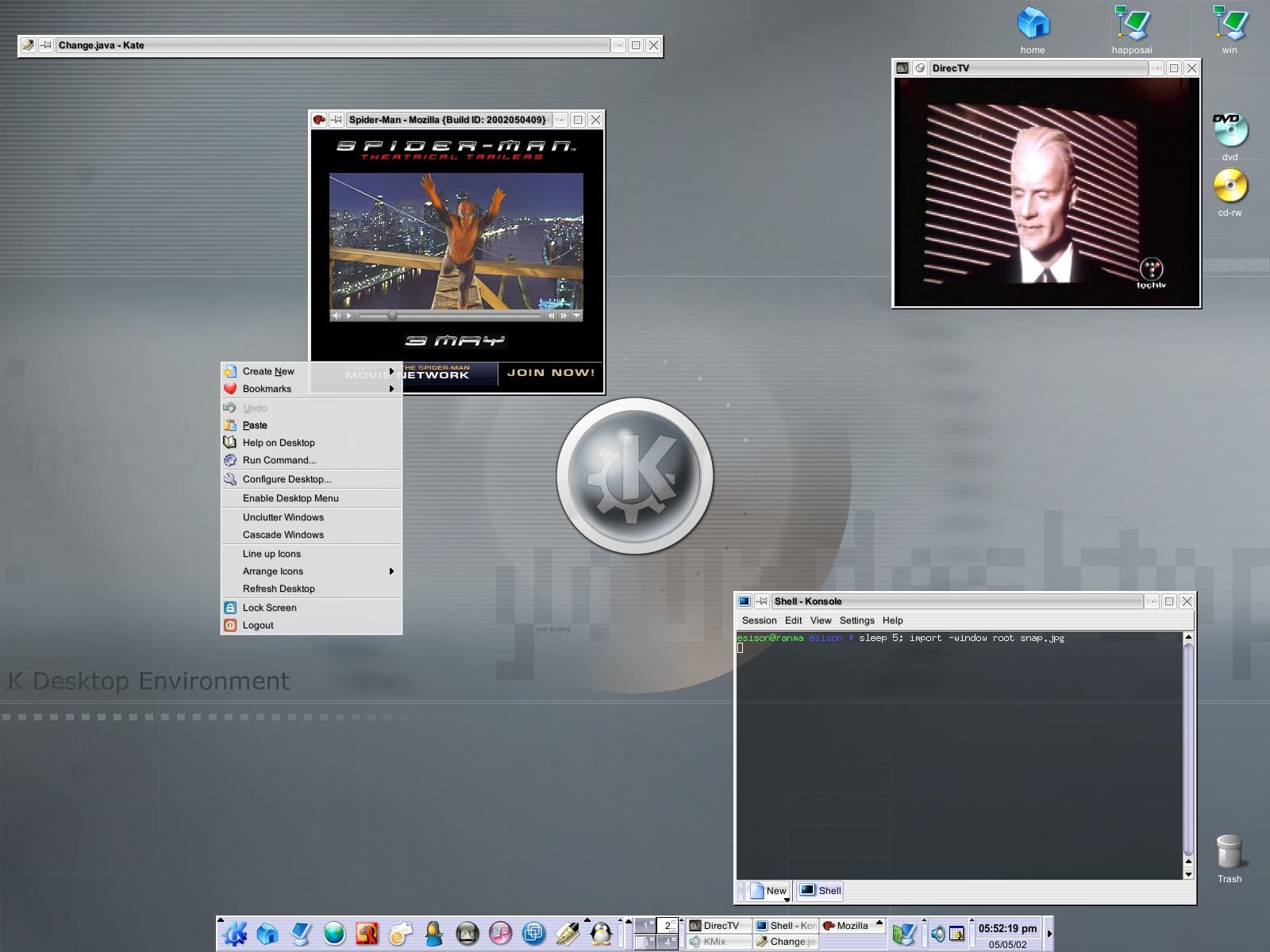The image size is (1270, 952).
Task: Choose Configure Desktop... from context menu
Action: [311, 479]
